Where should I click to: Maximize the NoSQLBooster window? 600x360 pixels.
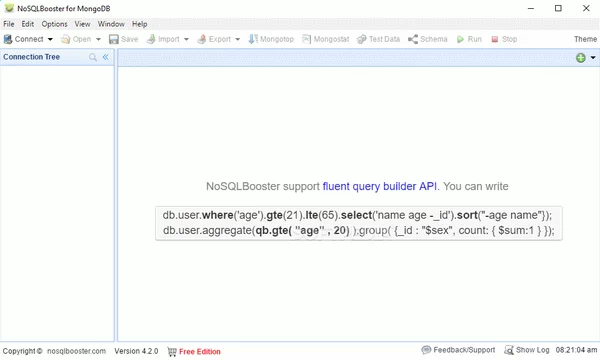click(558, 8)
